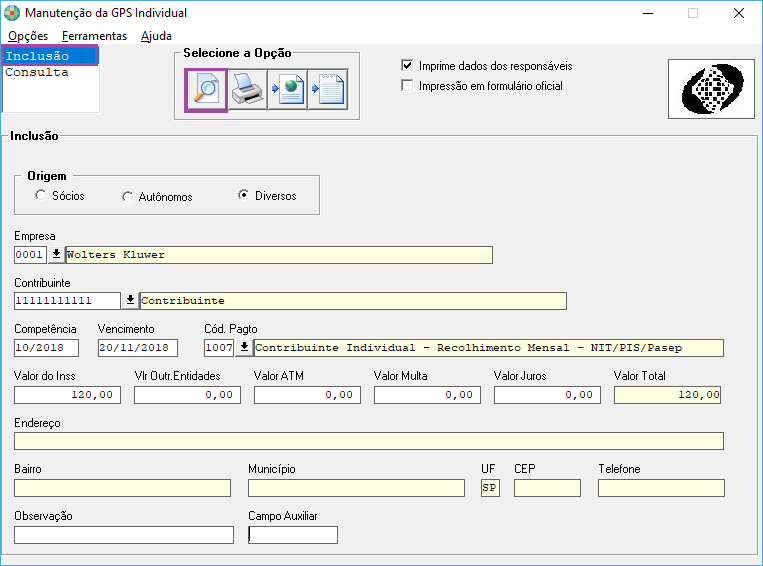Click the Vlr Outr.Entidades field
The image size is (763, 566).
(187, 395)
